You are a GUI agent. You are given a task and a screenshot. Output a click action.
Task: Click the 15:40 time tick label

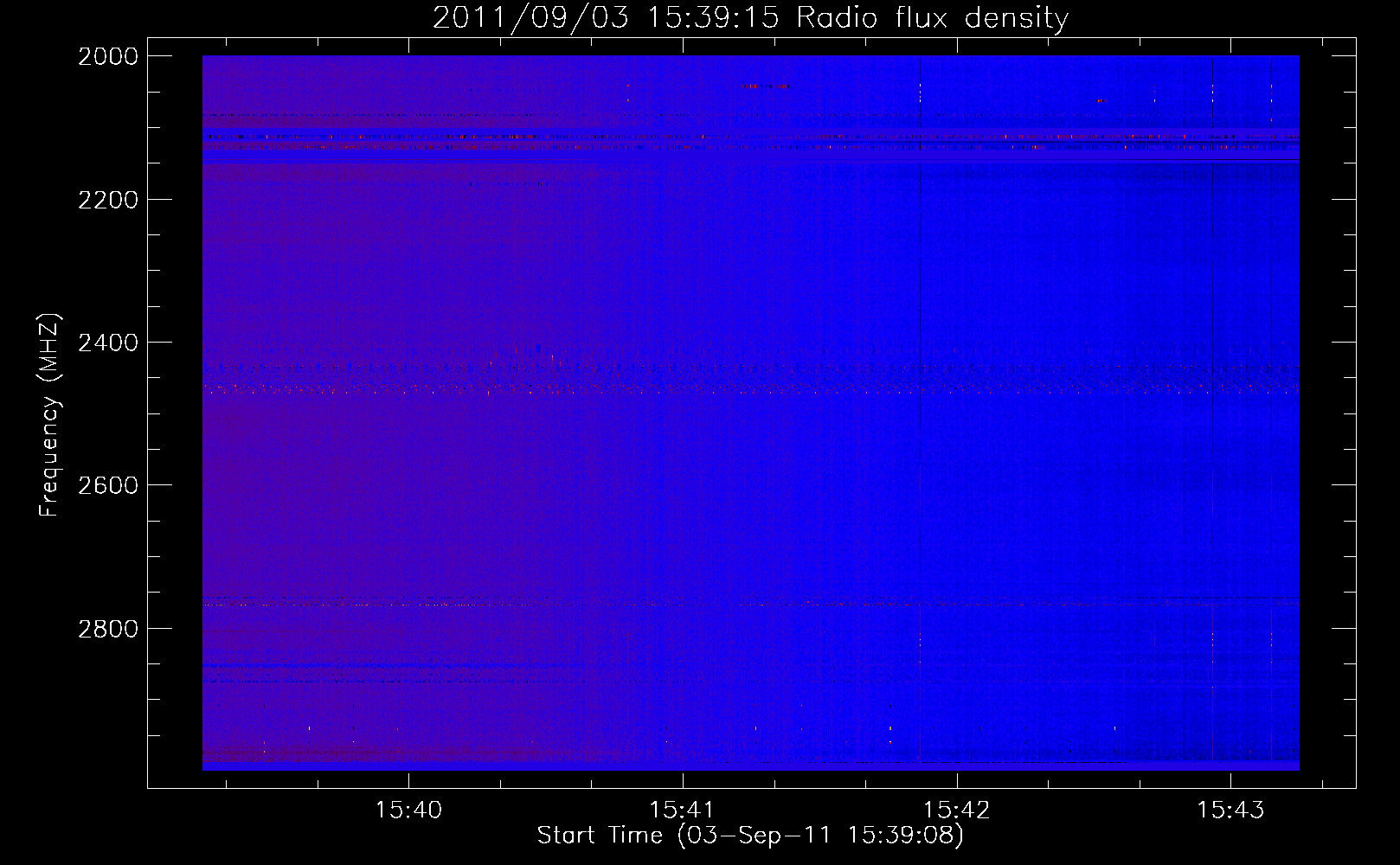[408, 810]
